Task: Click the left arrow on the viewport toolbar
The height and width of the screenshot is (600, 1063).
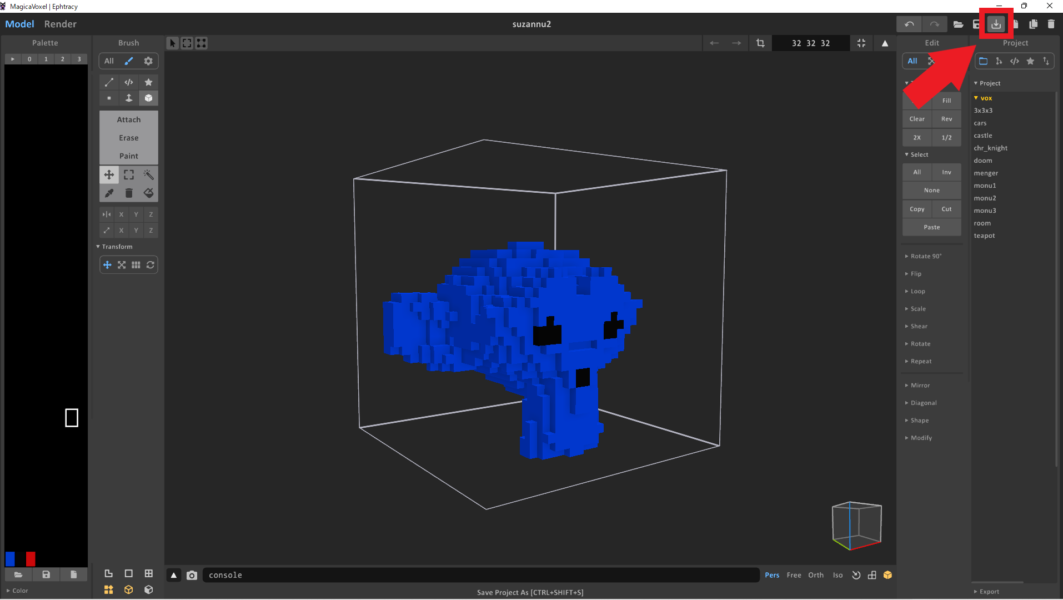Action: click(714, 43)
